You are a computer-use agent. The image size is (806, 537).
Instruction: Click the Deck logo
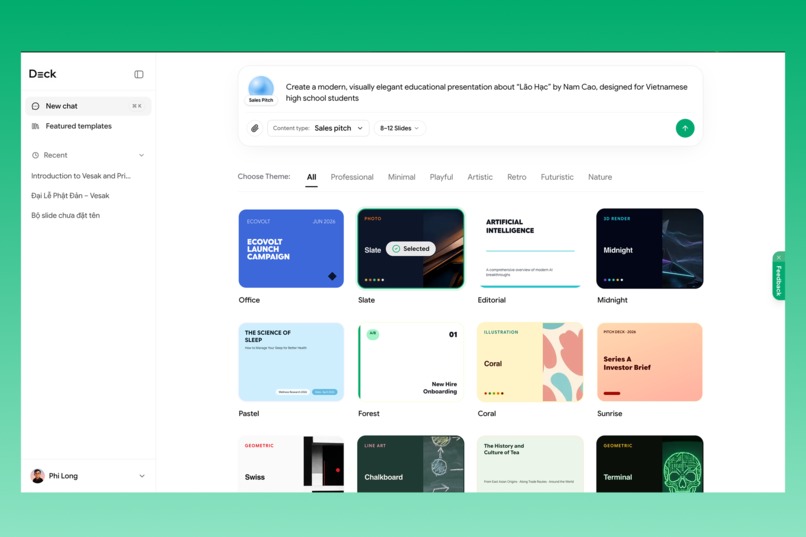(43, 74)
